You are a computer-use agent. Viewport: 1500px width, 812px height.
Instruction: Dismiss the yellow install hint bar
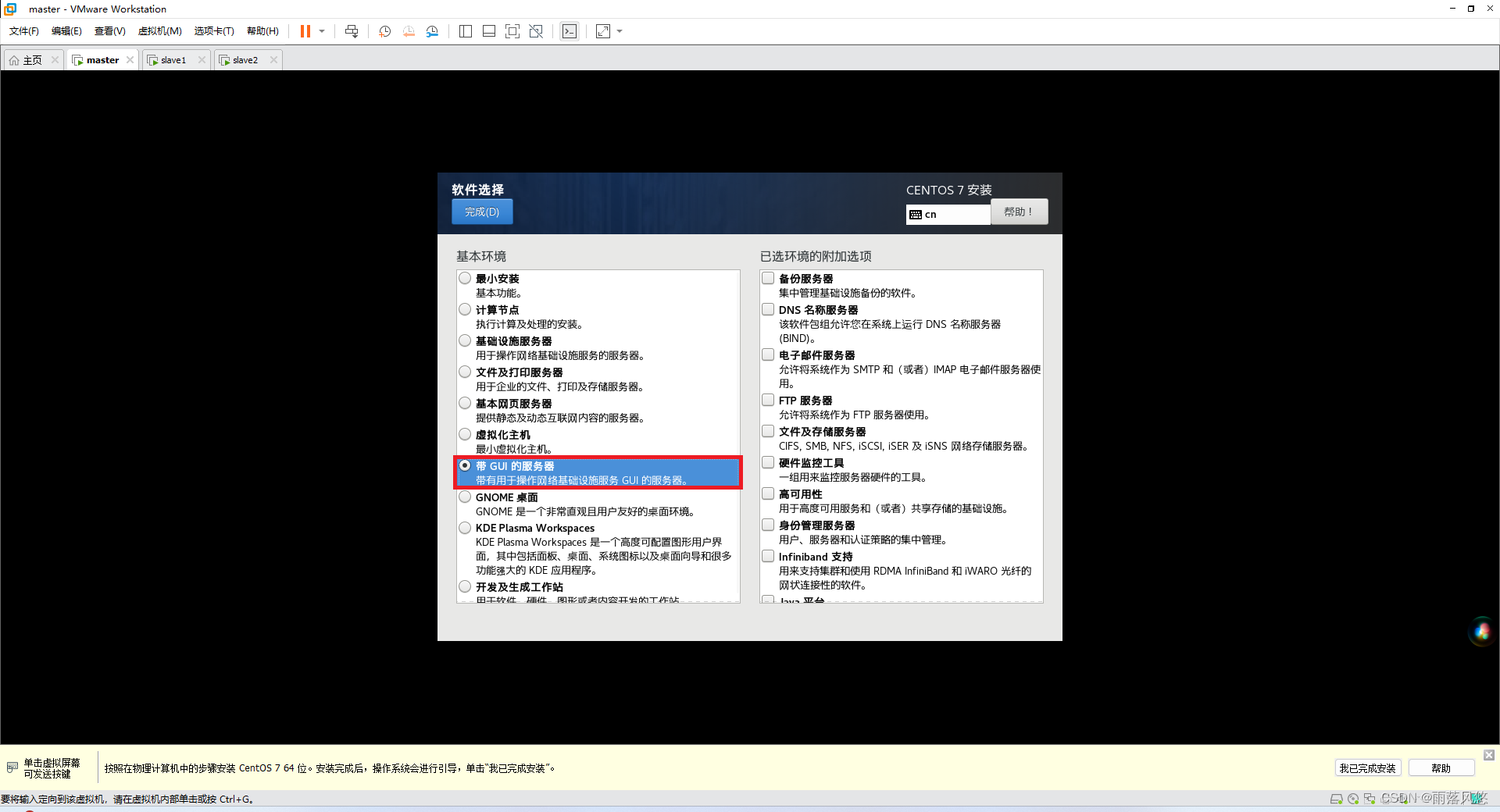point(1489,755)
